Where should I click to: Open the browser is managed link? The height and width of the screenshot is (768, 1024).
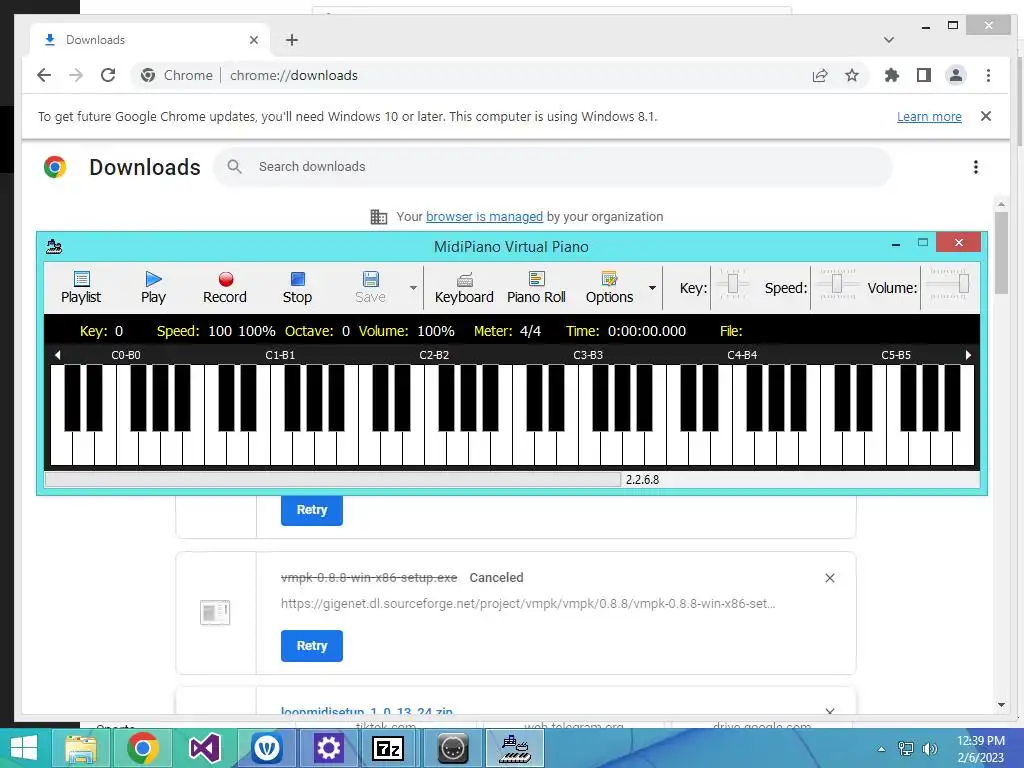484,216
